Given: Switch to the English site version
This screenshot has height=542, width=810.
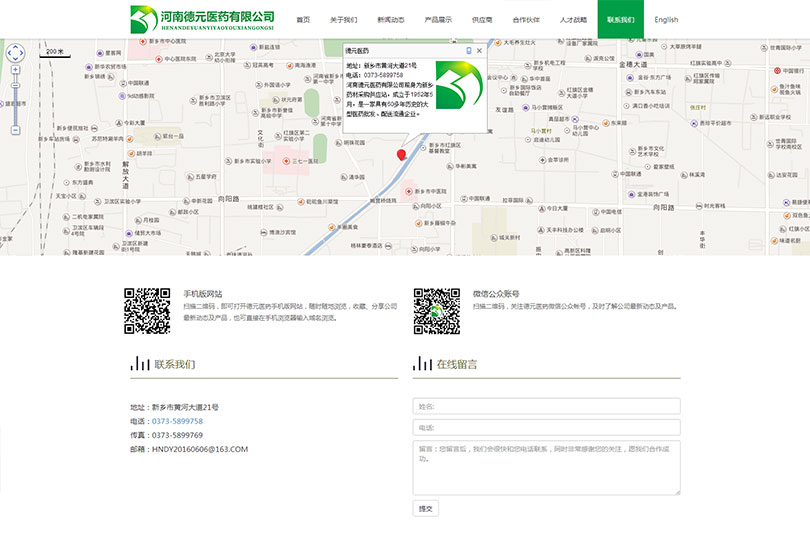Looking at the screenshot, I should (x=666, y=20).
